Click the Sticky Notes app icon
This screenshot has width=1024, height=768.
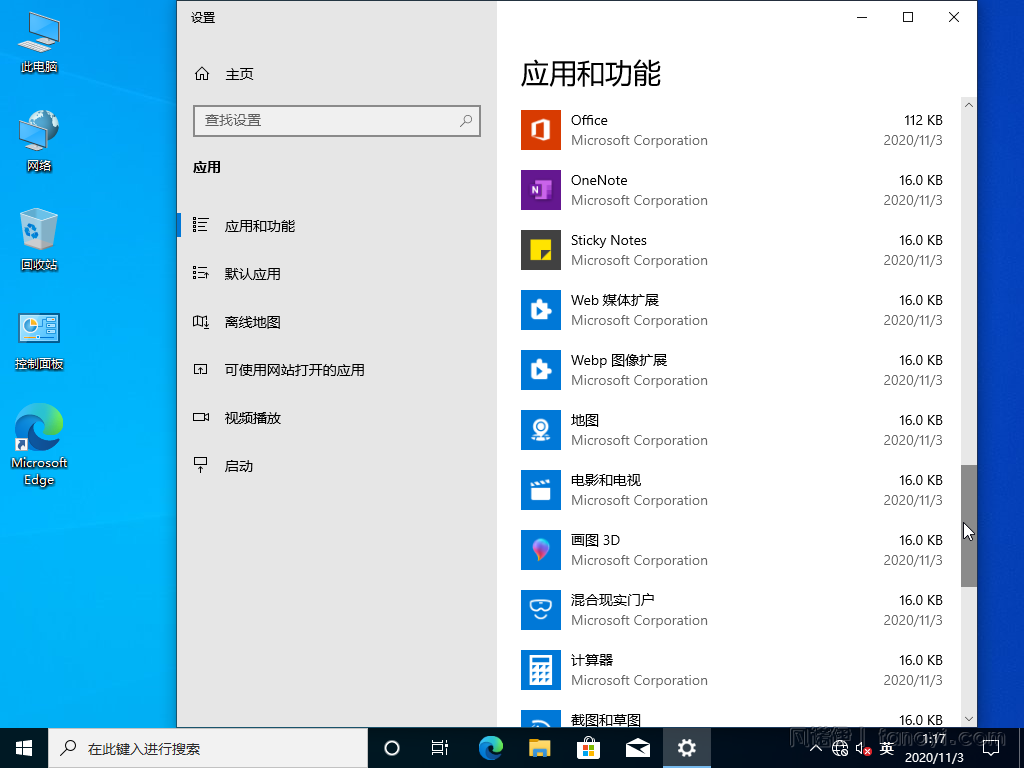pos(541,250)
